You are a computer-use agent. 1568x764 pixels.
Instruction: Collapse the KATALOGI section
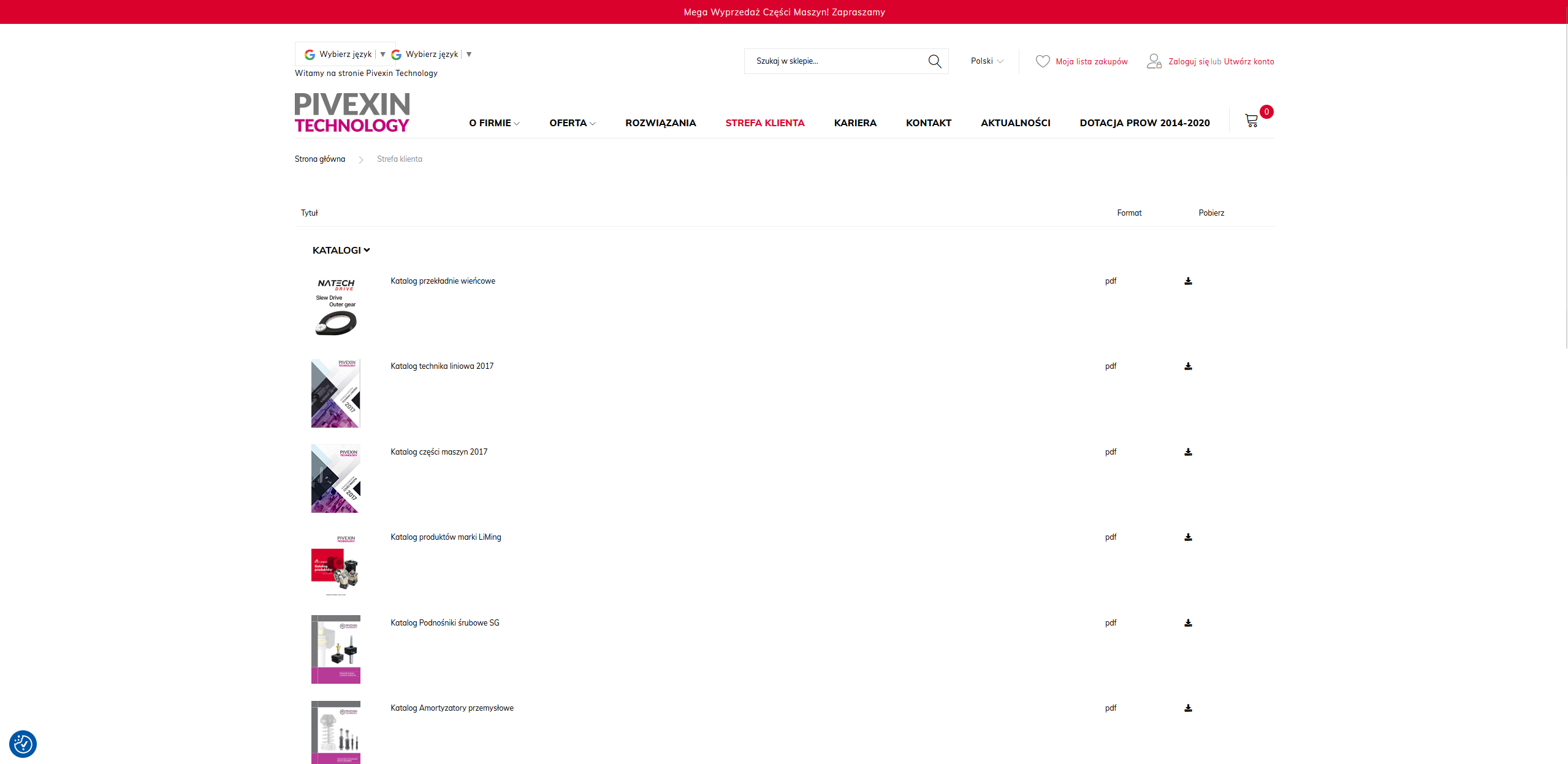[341, 250]
